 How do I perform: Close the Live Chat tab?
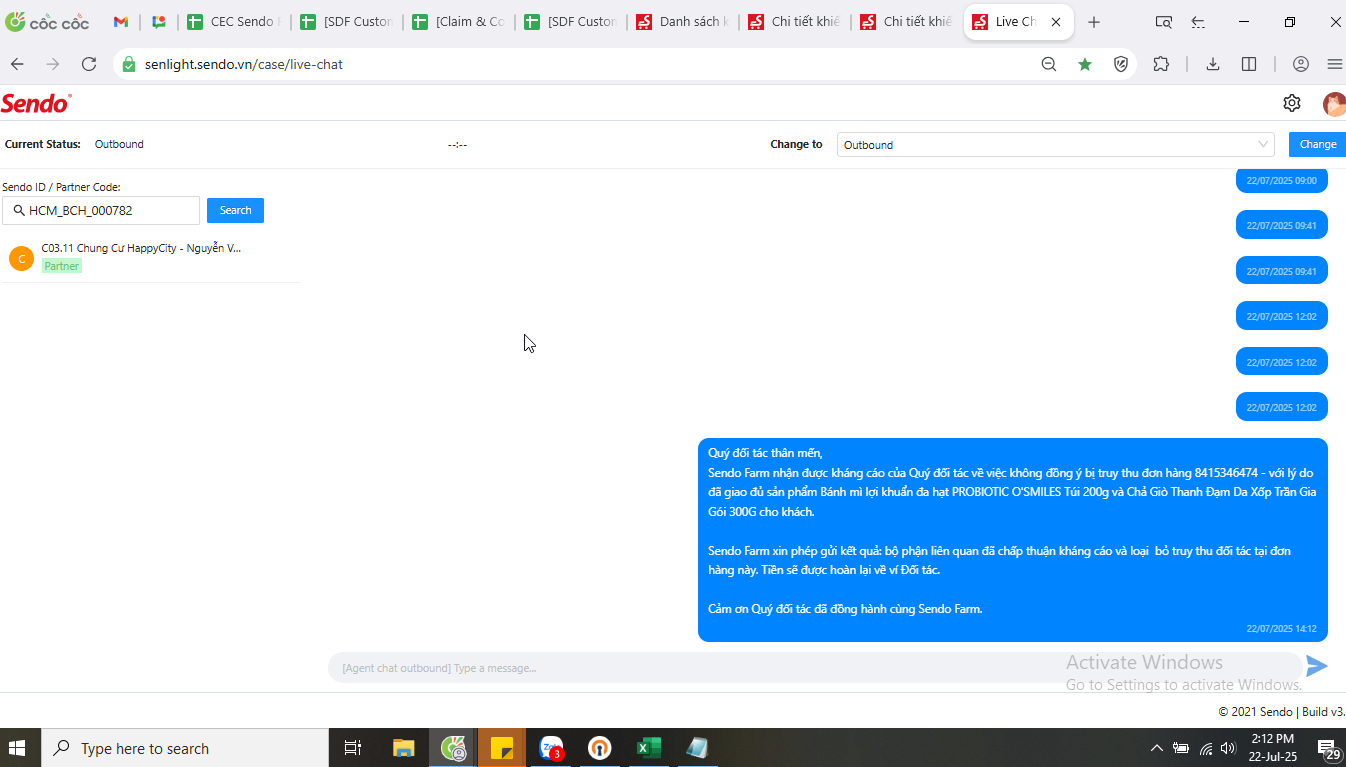coord(1056,22)
